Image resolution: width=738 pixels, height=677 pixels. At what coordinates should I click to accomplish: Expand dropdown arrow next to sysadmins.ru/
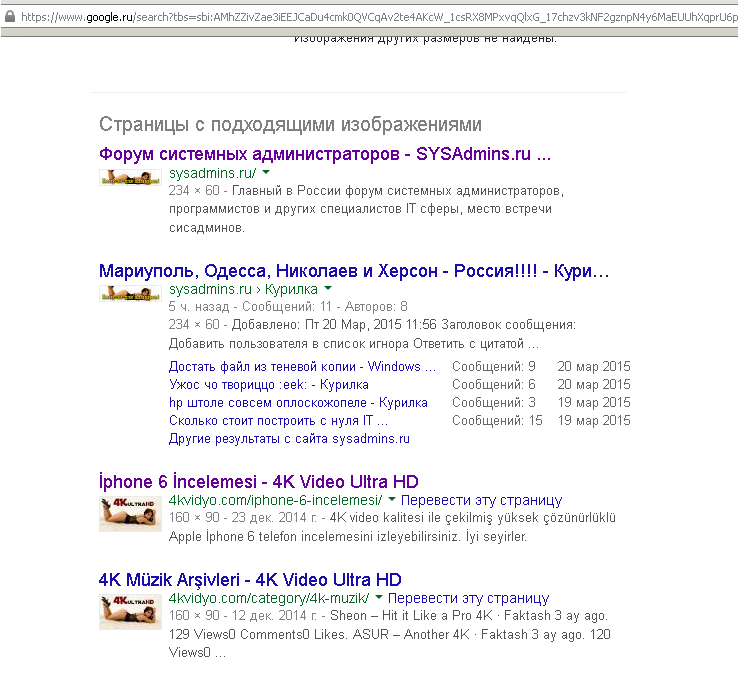pyautogui.click(x=266, y=172)
